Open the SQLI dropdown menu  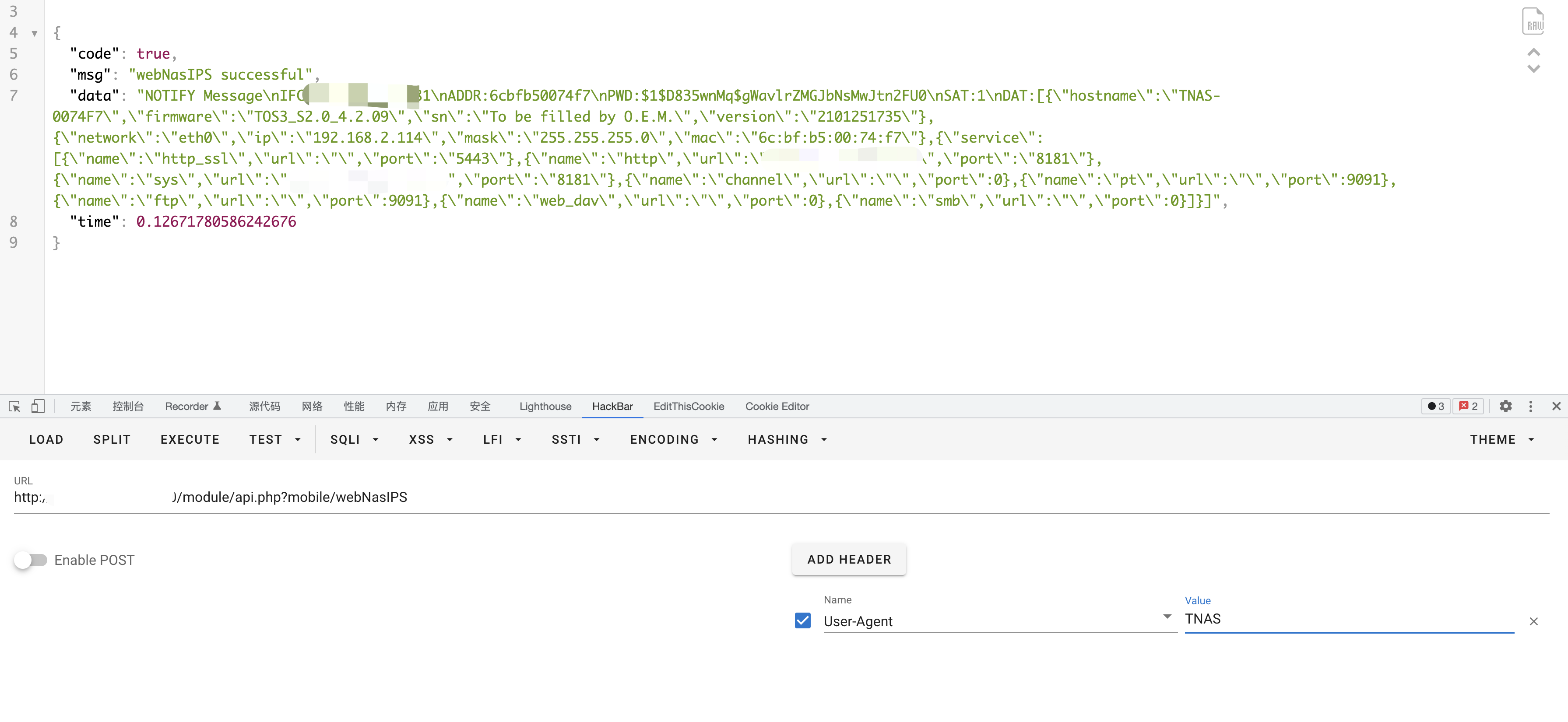[354, 440]
